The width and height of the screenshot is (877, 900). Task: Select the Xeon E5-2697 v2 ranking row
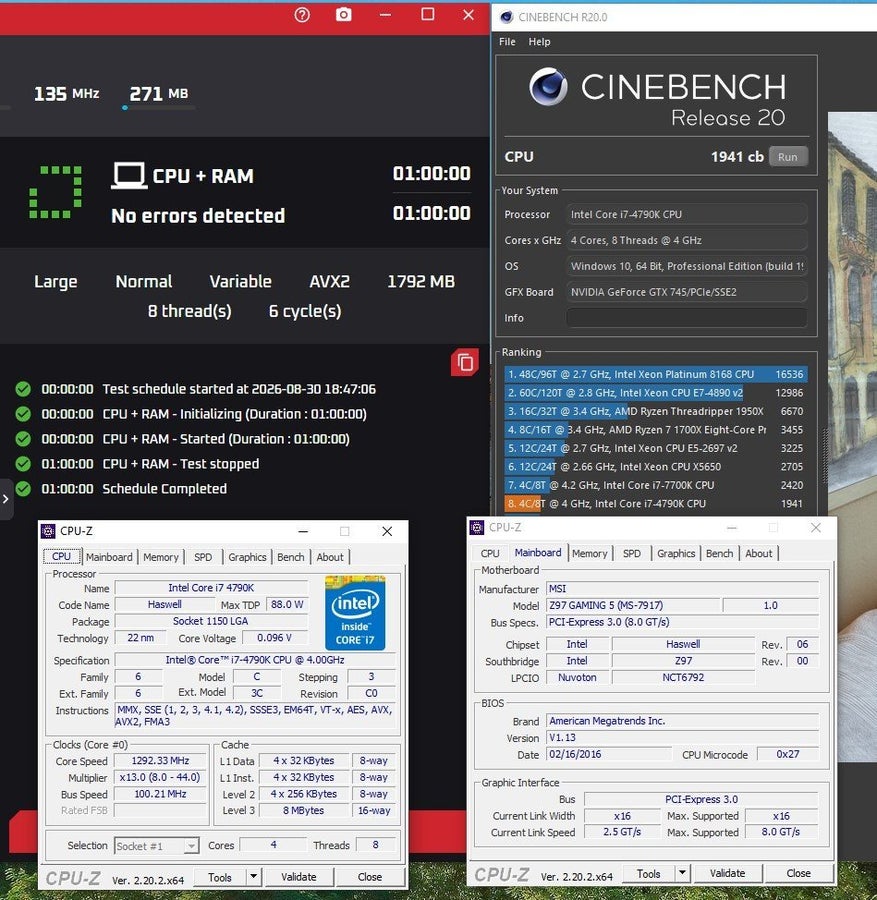[x=655, y=448]
